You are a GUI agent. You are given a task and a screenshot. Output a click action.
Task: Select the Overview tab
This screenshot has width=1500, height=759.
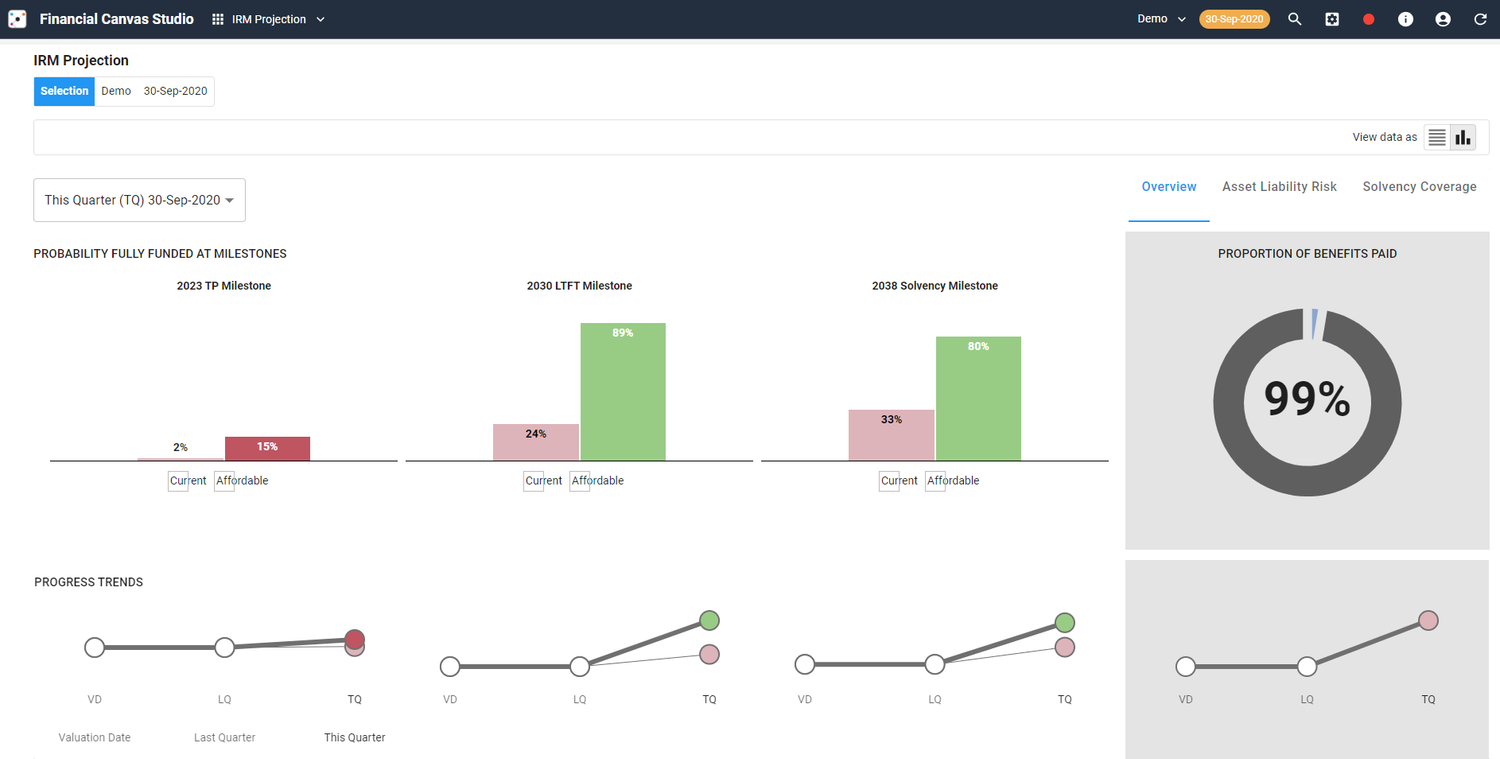coord(1169,187)
